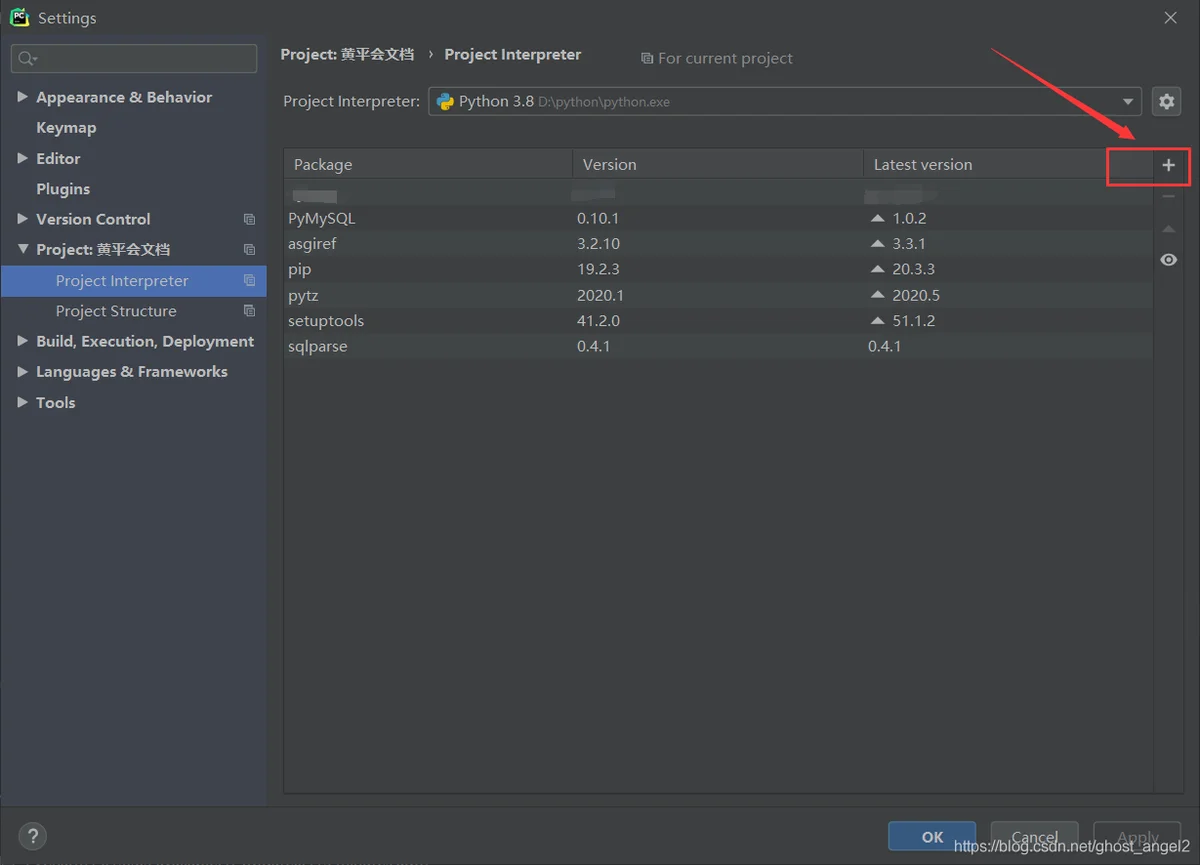Open Plugins in the settings sidebar

[63, 189]
